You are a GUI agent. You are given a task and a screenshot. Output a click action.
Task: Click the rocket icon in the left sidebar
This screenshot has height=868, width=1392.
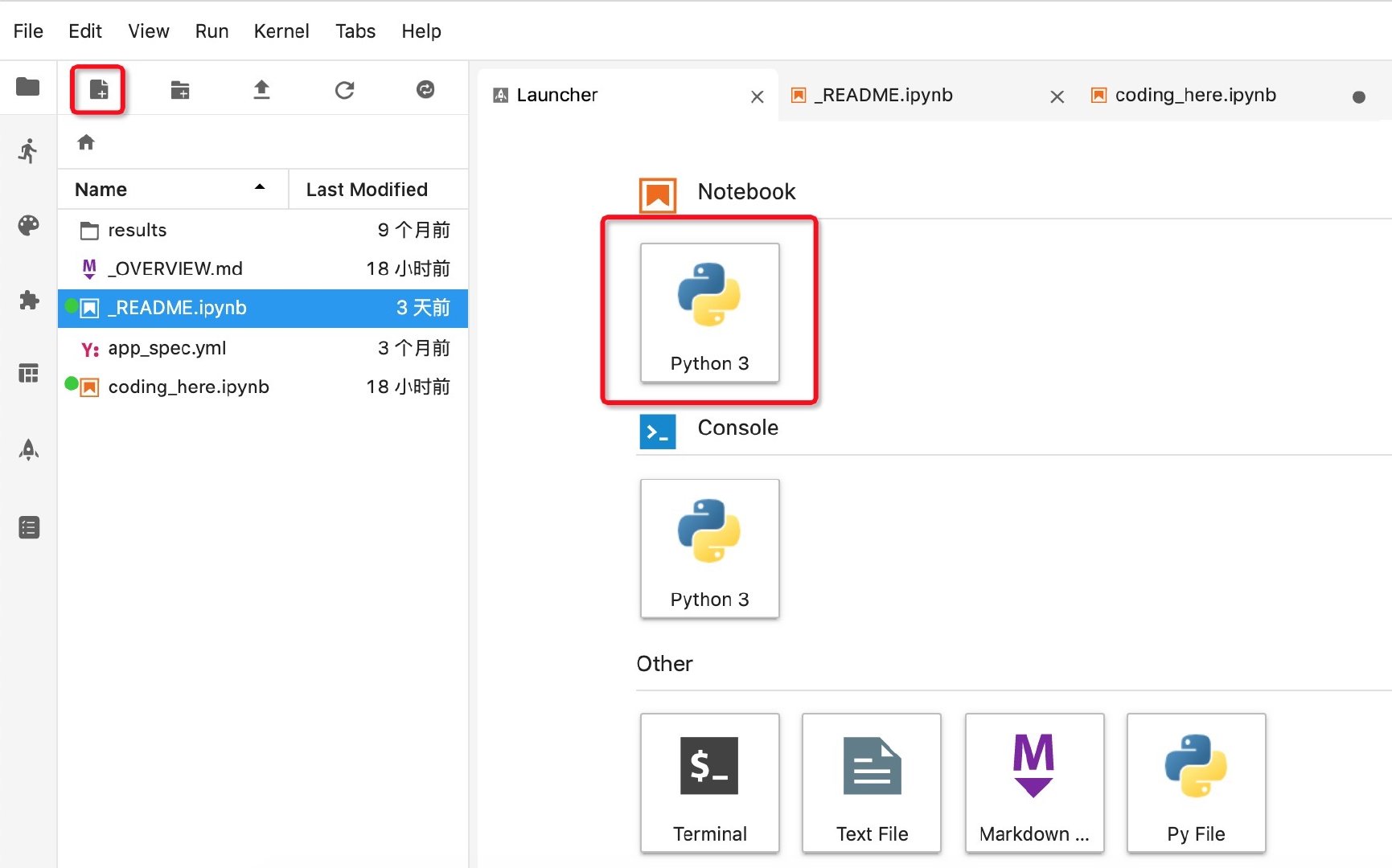click(28, 449)
